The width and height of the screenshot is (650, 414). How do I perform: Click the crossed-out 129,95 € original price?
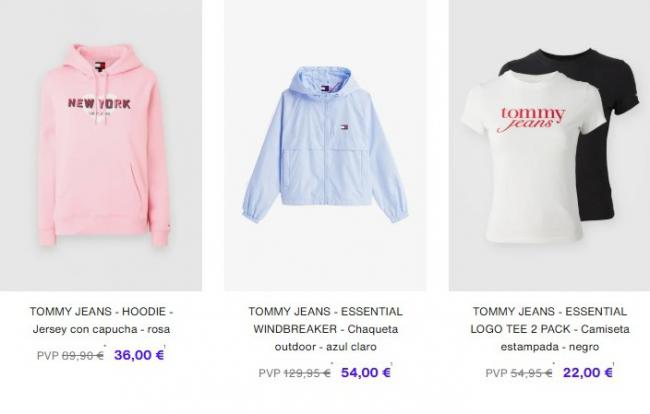click(307, 373)
